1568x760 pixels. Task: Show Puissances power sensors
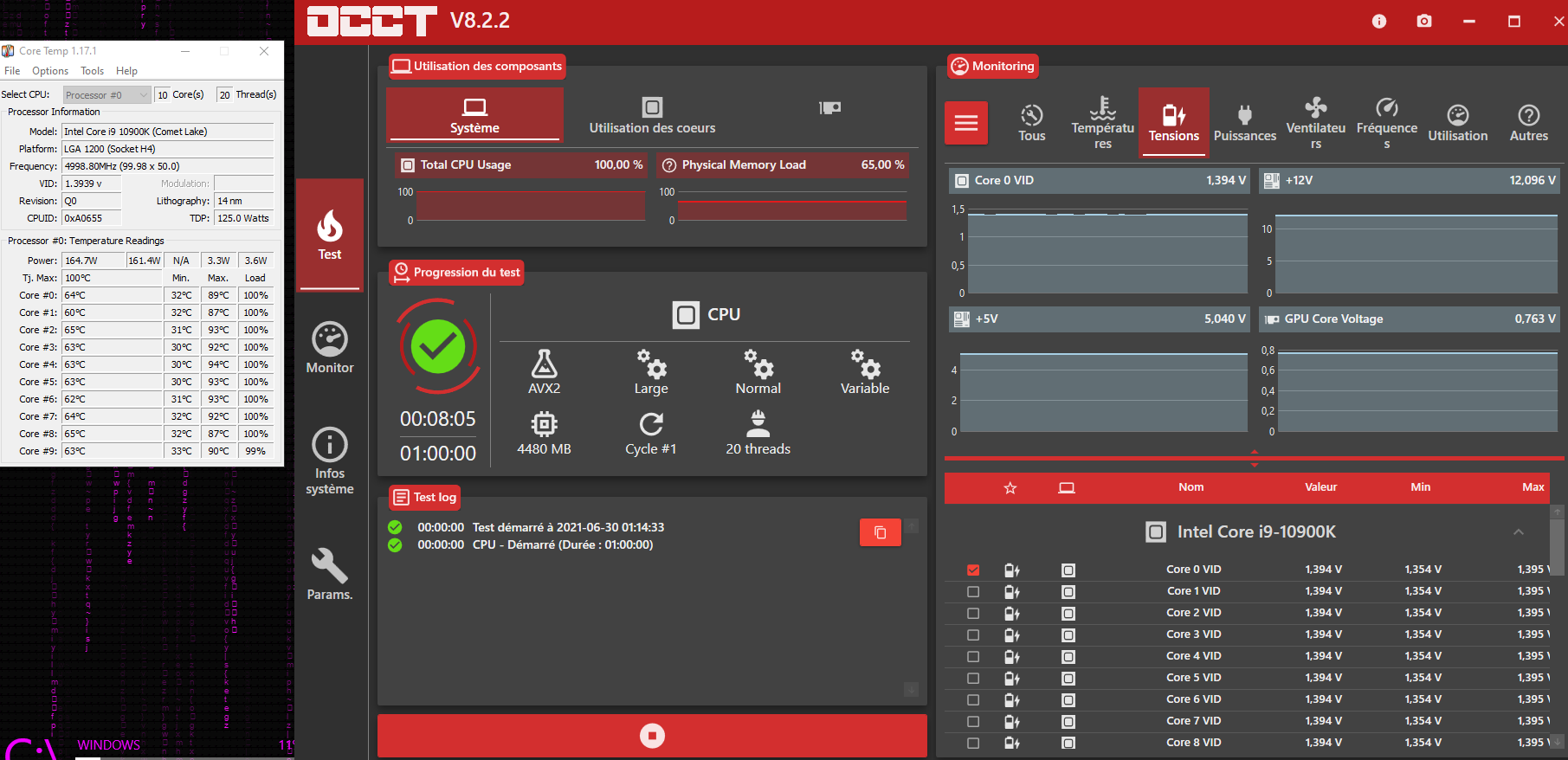[x=1245, y=123]
